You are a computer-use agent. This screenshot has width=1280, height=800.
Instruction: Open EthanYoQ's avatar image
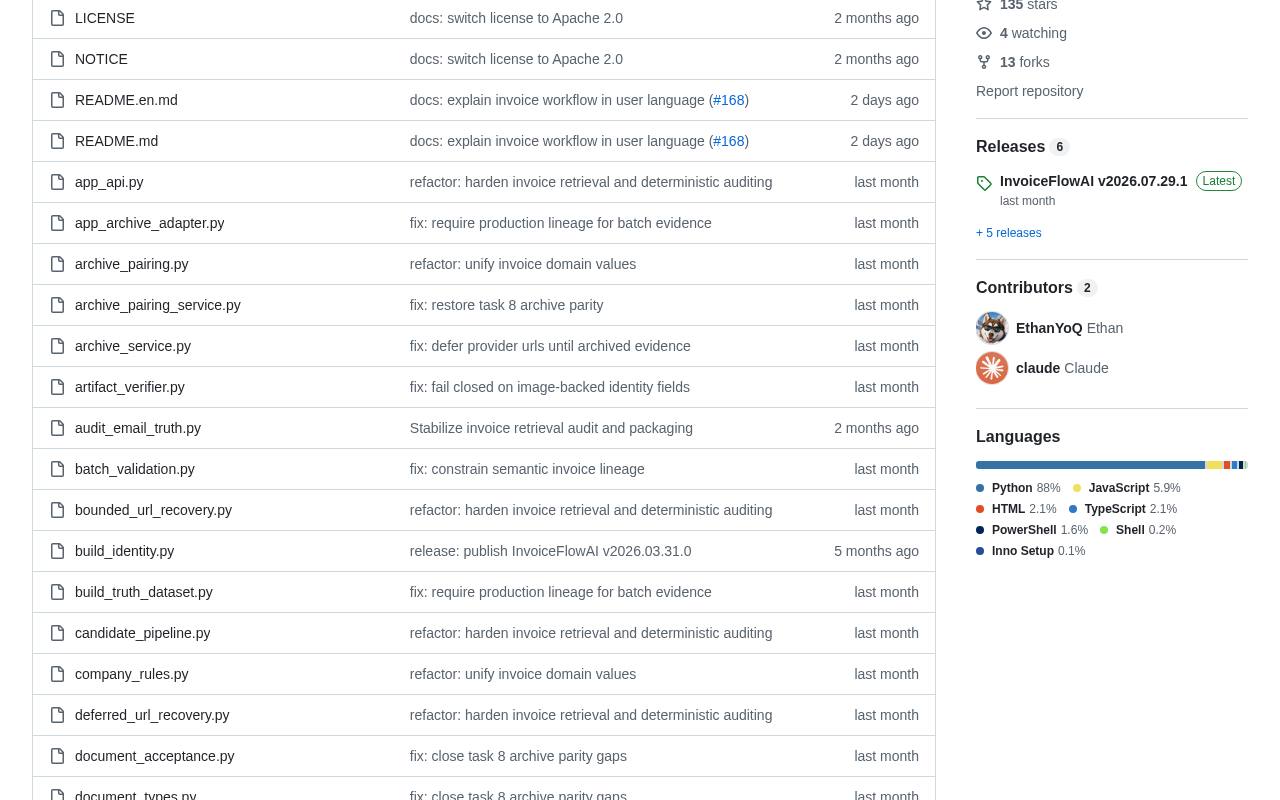(992, 328)
